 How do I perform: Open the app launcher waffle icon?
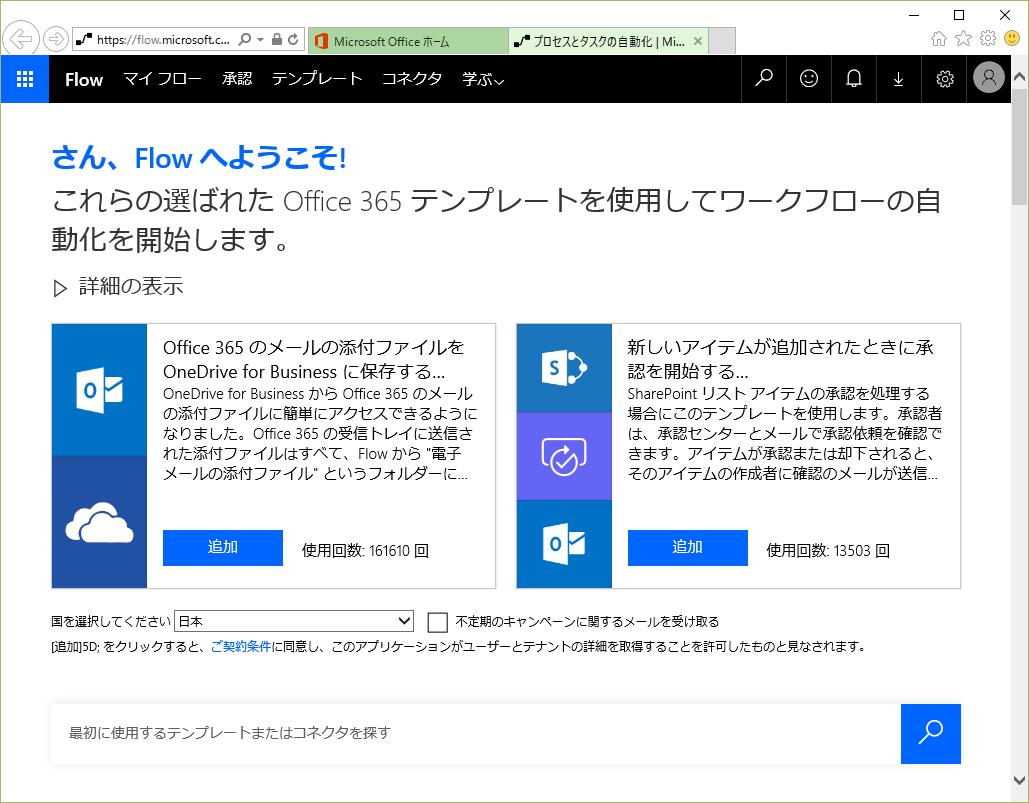(x=25, y=79)
